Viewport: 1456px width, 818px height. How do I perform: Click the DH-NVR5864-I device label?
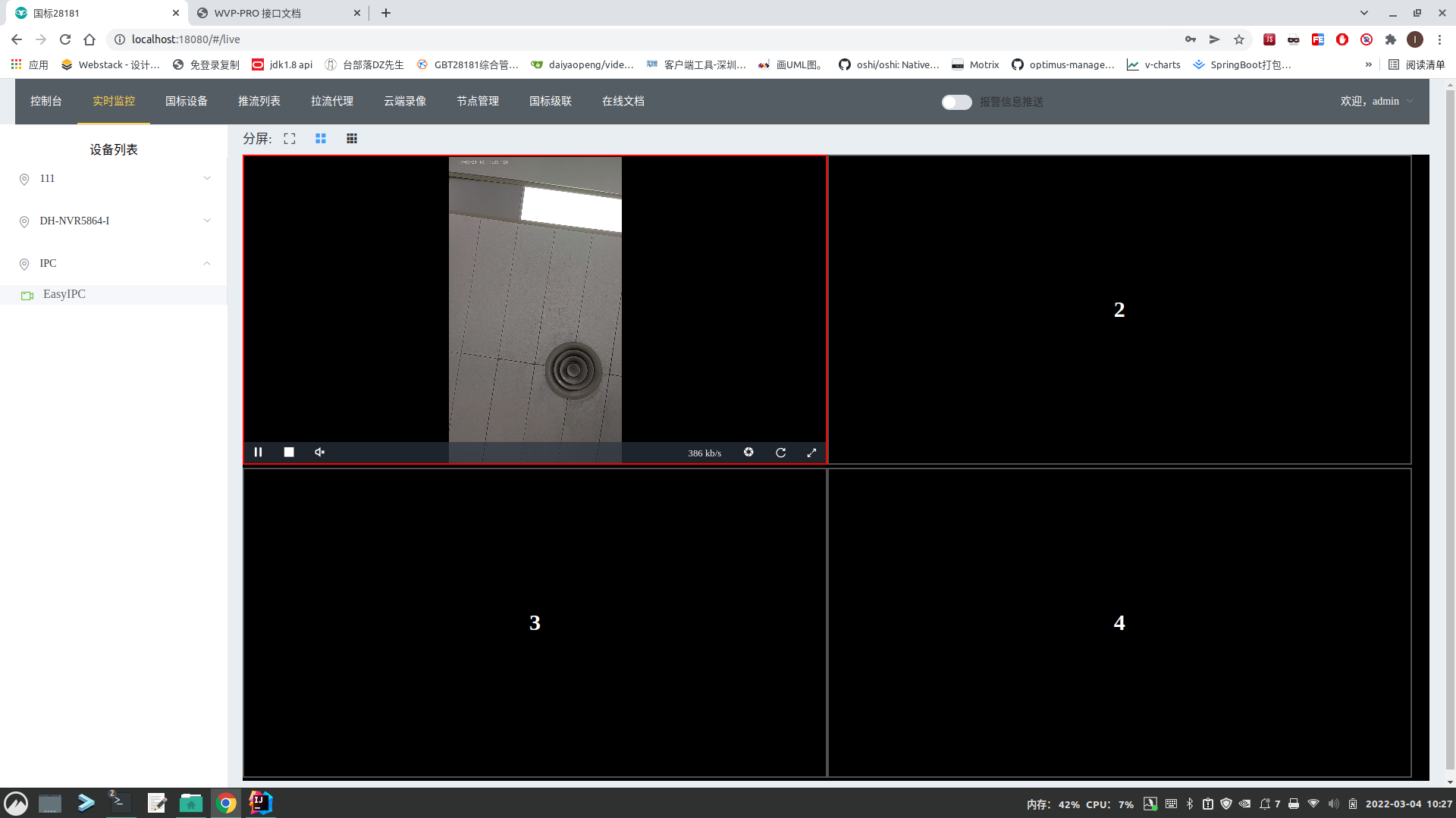click(74, 221)
